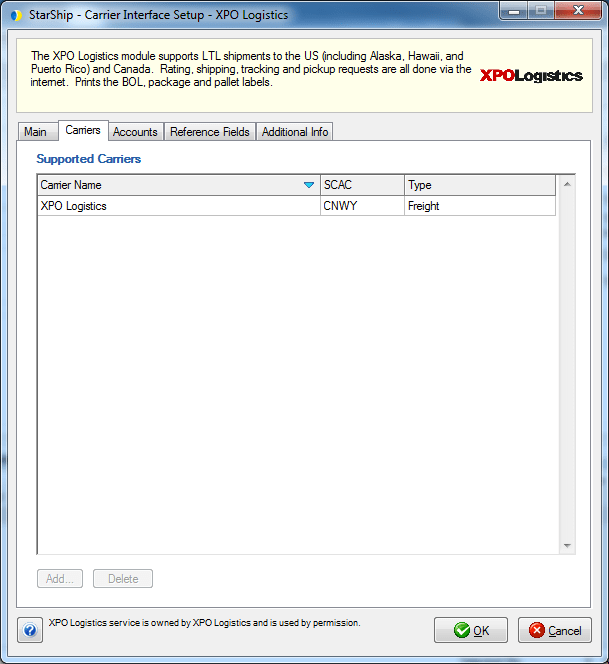Click the XPO Logistics logo
The image size is (609, 664).
(531, 76)
